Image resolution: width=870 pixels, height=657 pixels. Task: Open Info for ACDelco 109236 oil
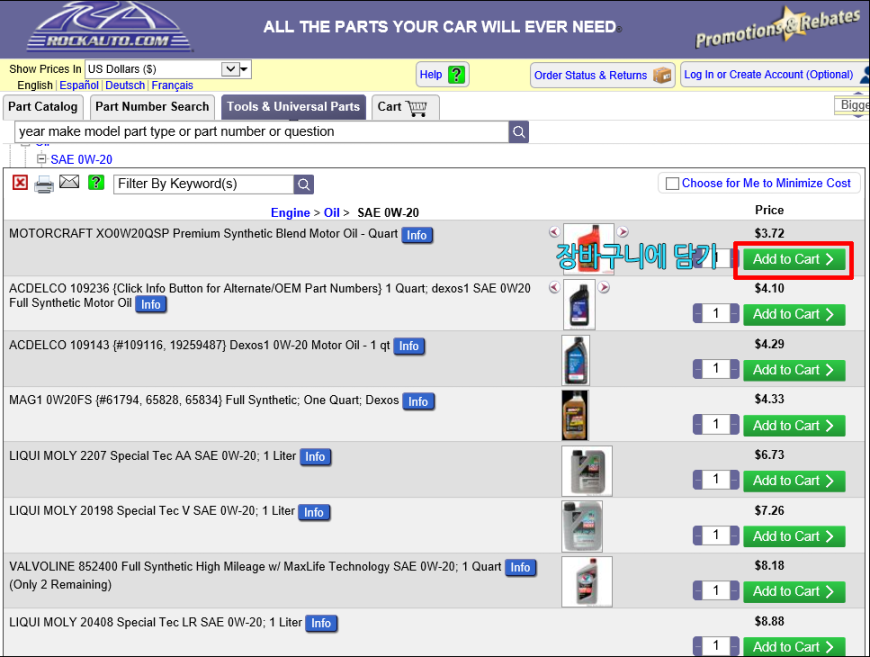point(151,305)
